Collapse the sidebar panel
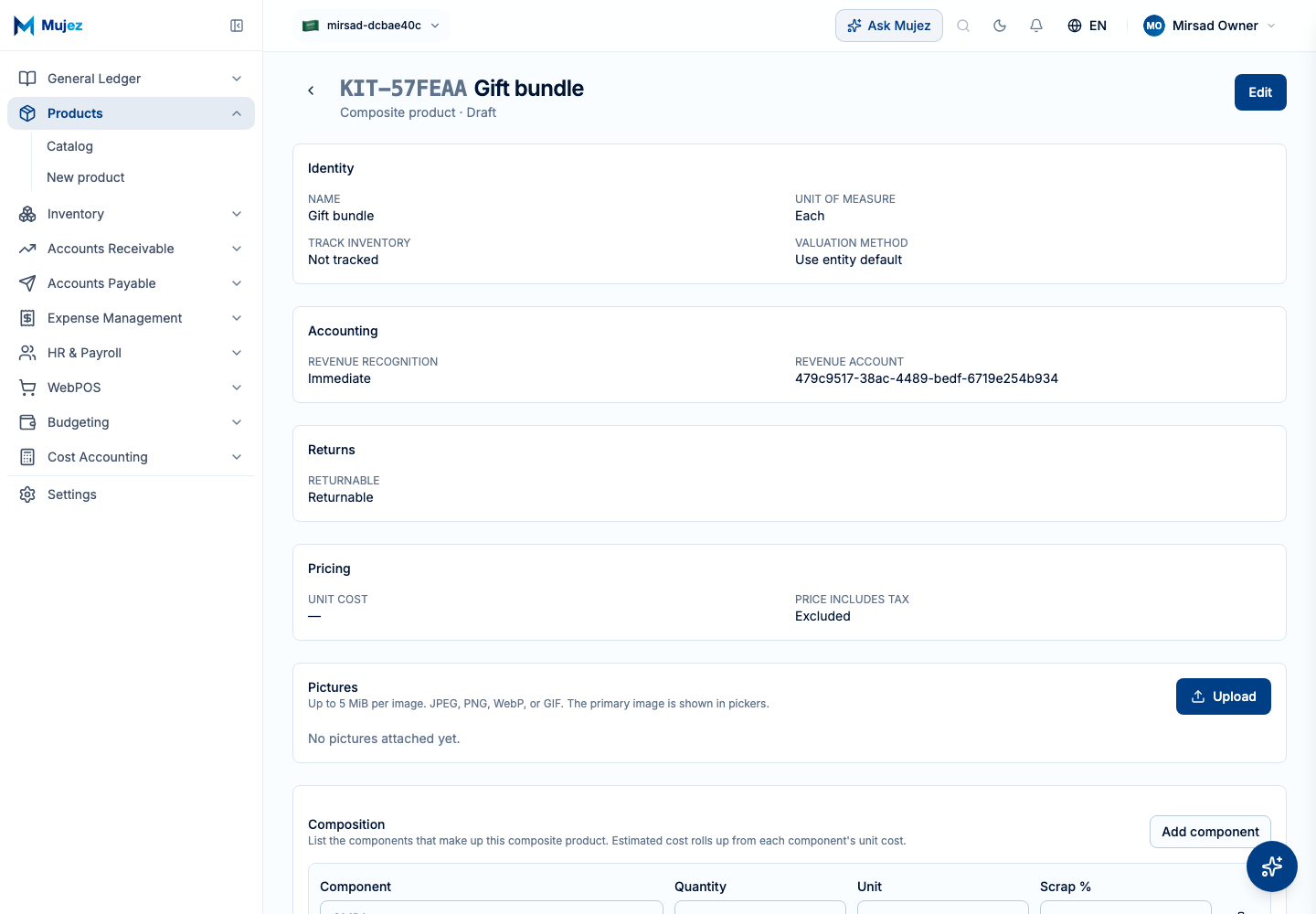 coord(237,26)
